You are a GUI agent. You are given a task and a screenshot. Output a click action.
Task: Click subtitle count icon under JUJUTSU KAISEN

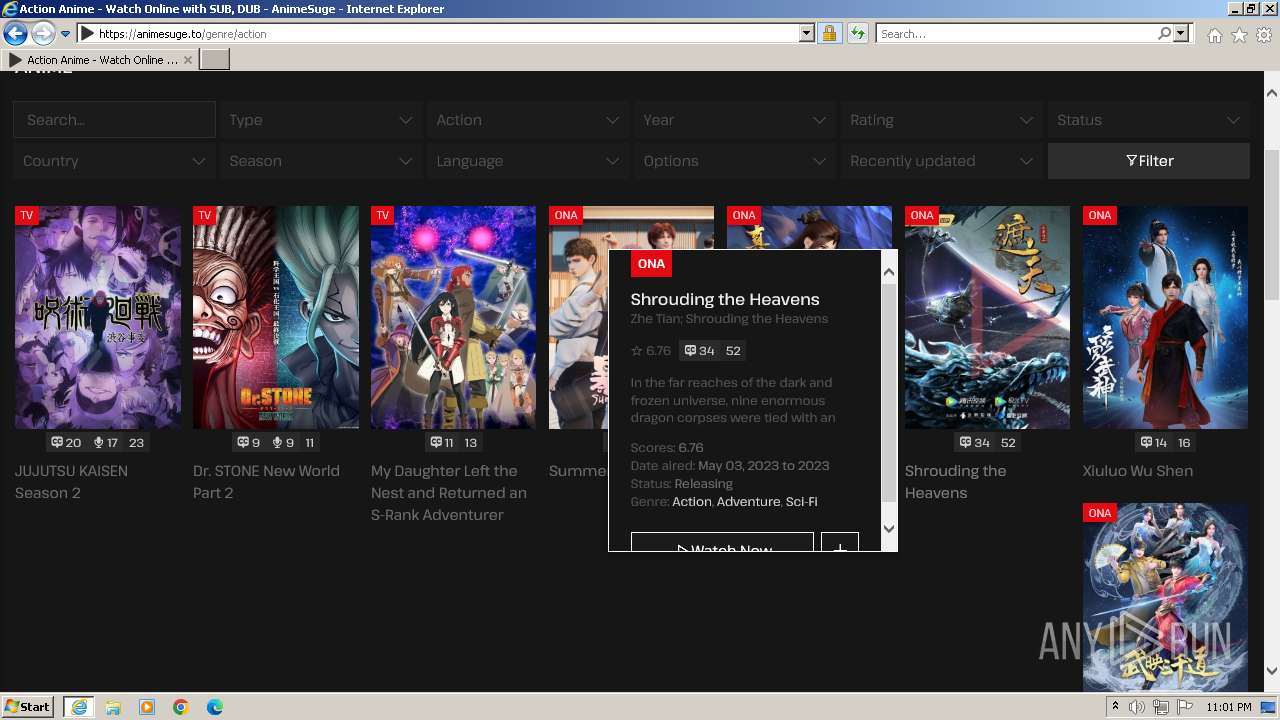pos(57,442)
